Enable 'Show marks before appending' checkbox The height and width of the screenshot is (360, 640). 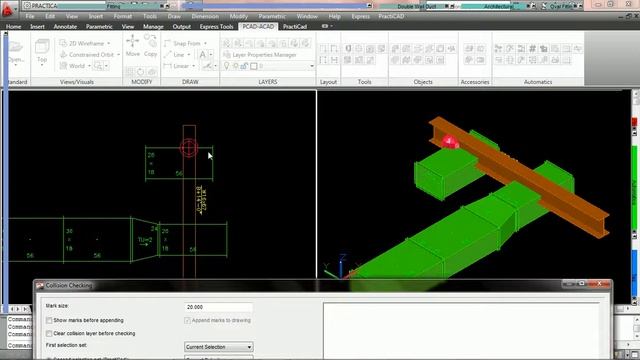click(x=49, y=320)
